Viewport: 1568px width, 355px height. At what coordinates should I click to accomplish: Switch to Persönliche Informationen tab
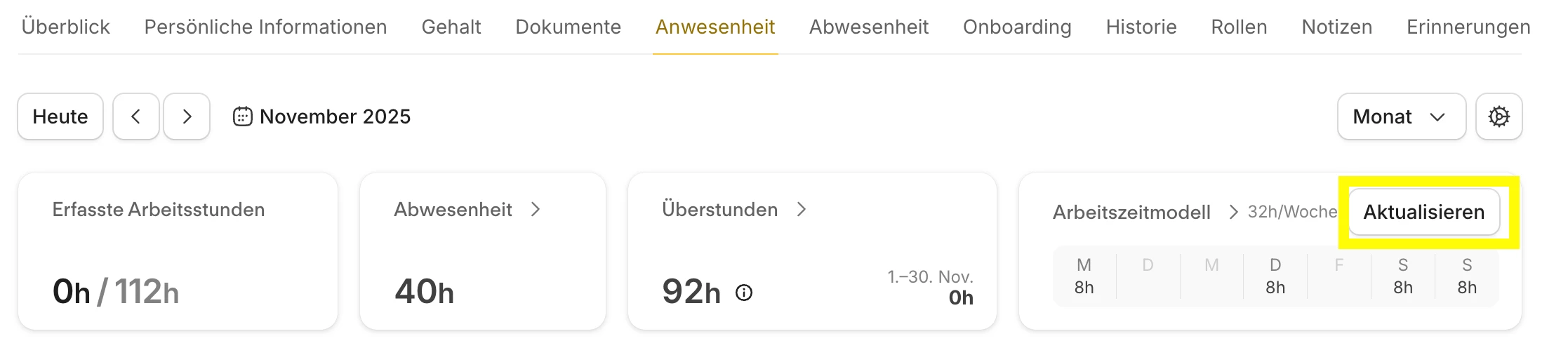click(265, 27)
